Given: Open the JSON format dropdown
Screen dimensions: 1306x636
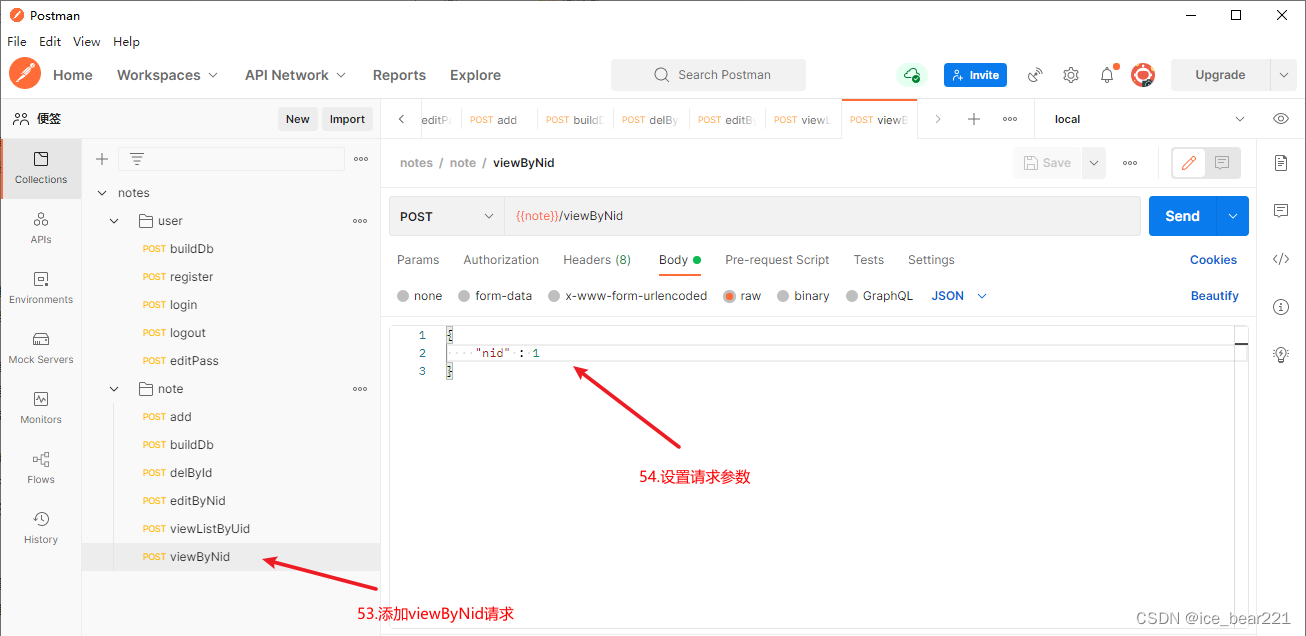Looking at the screenshot, I should pos(959,296).
